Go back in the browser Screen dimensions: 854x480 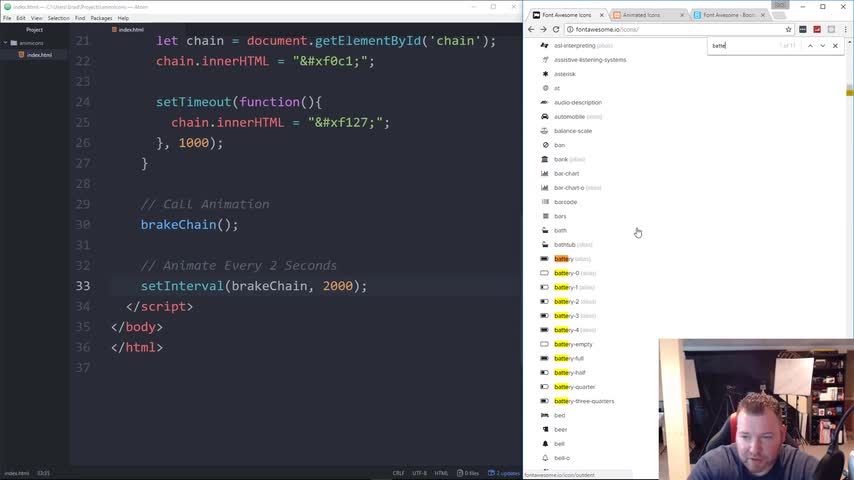531,29
